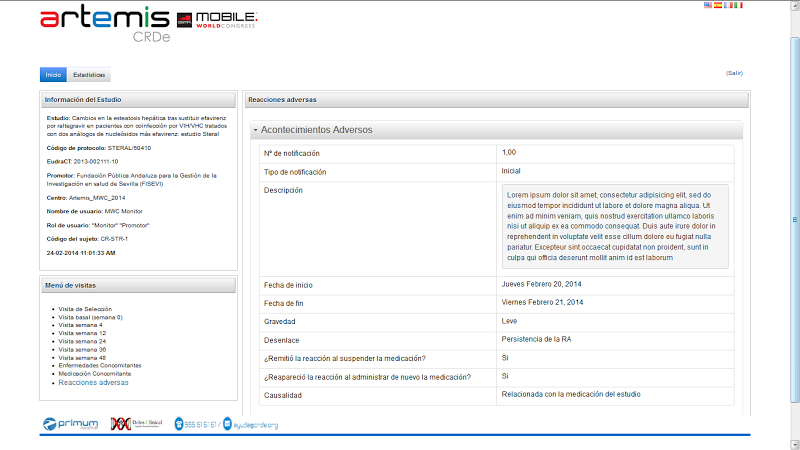Open Visita semana 24
The height and width of the screenshot is (450, 800).
pos(82,341)
